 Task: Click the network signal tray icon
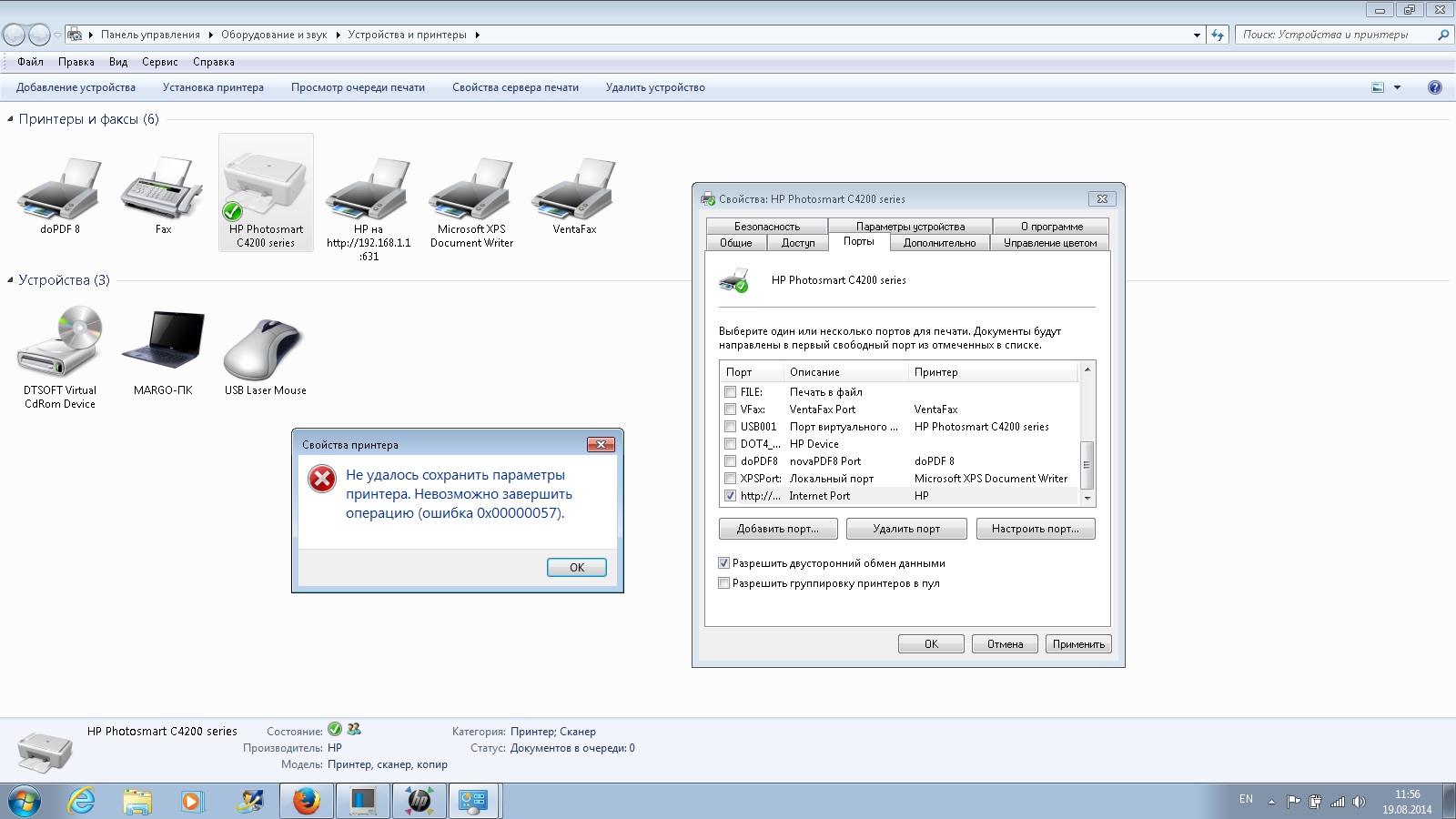point(1337,802)
